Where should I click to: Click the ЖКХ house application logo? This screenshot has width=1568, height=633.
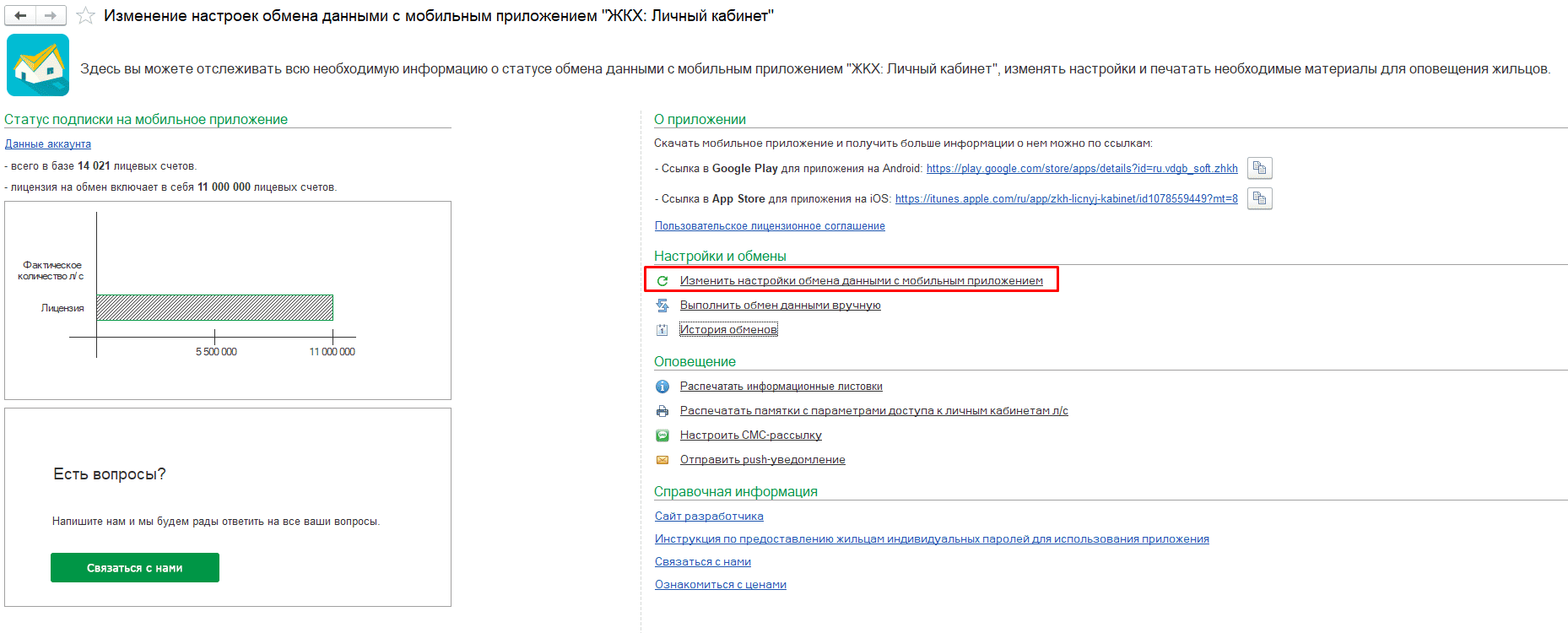point(38,65)
